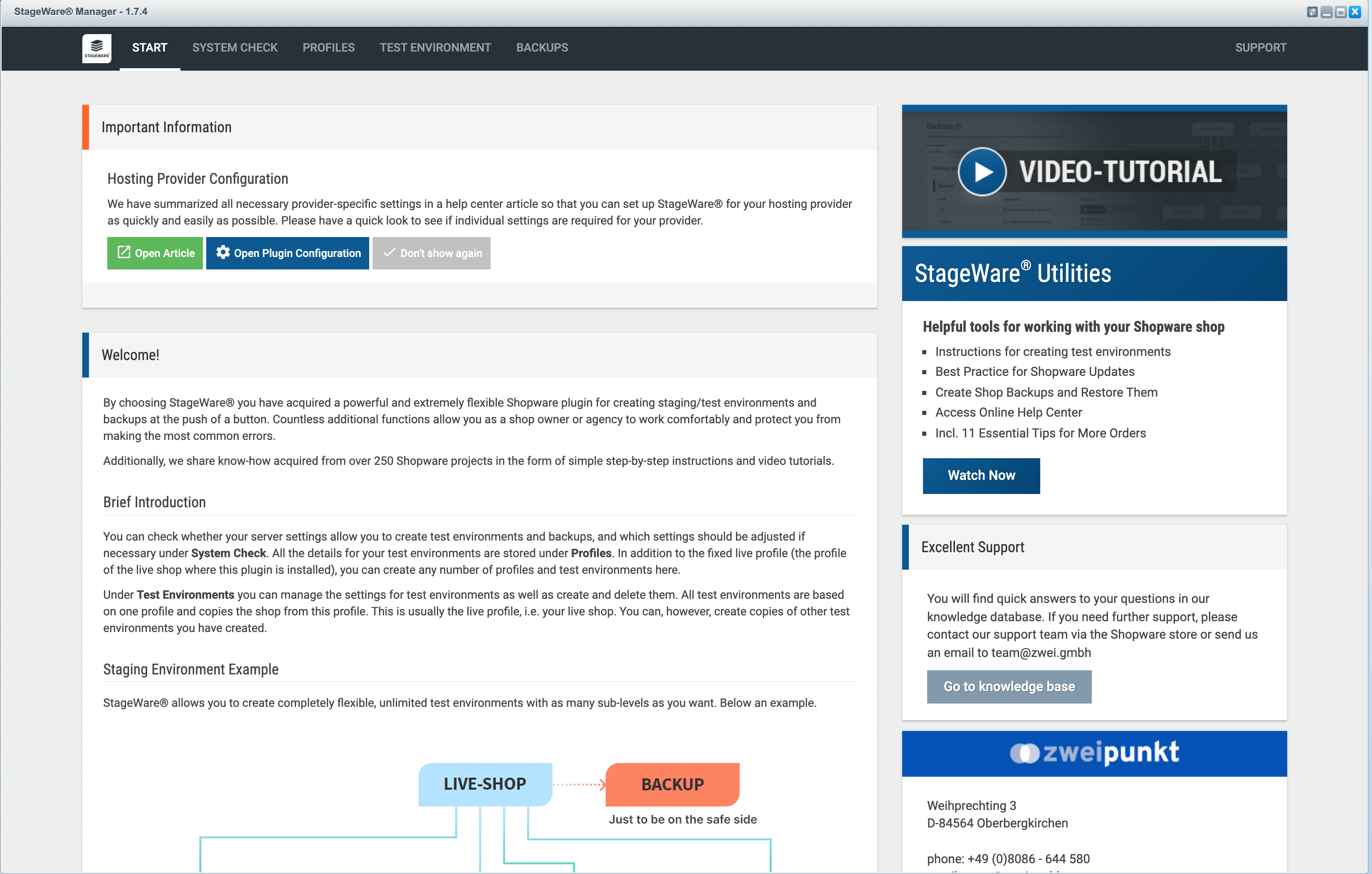Select the TEST ENVIRONMENT tab

[x=435, y=47]
